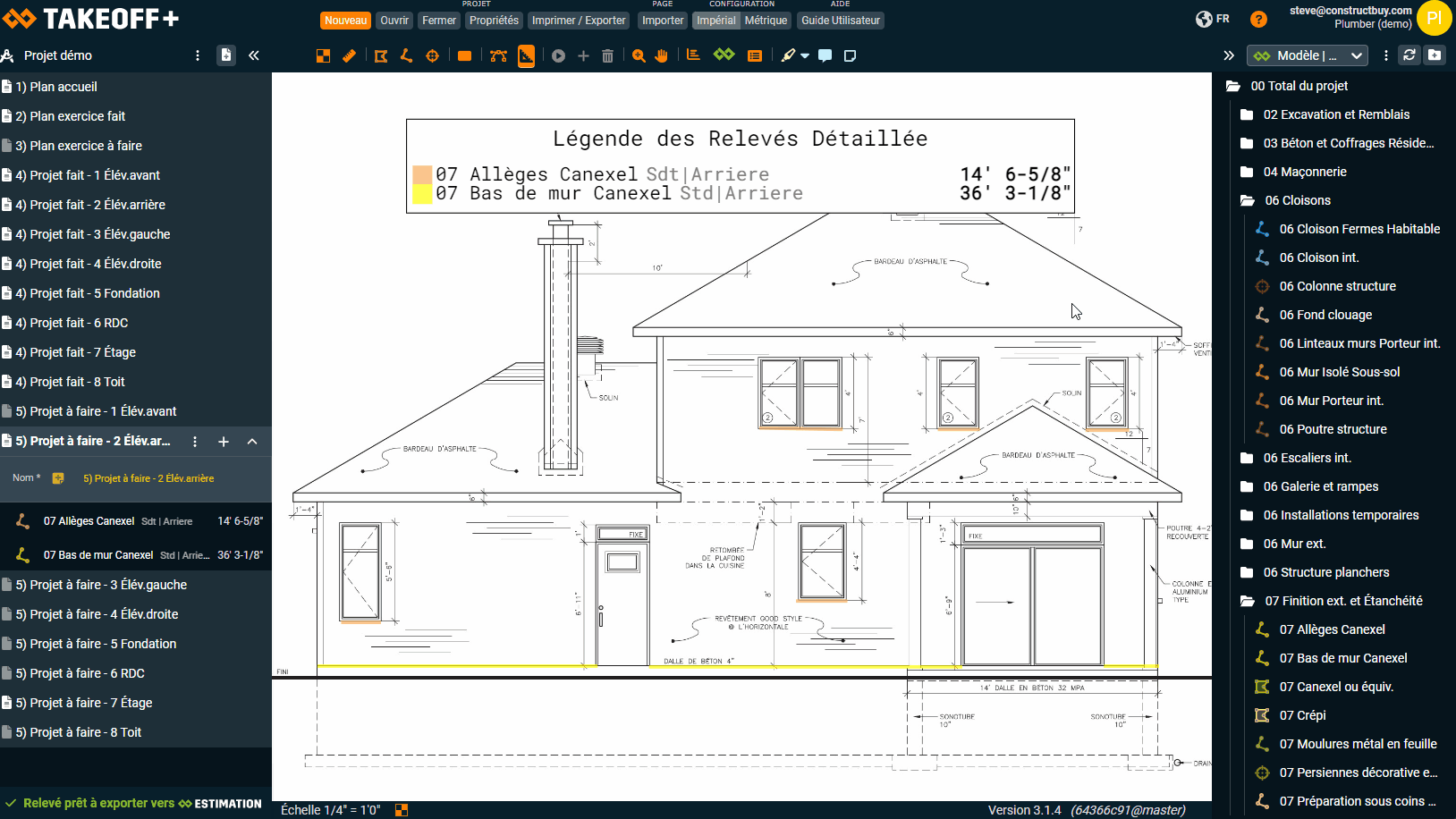Click the refresh model icon
The height and width of the screenshot is (819, 1456).
click(x=1409, y=55)
